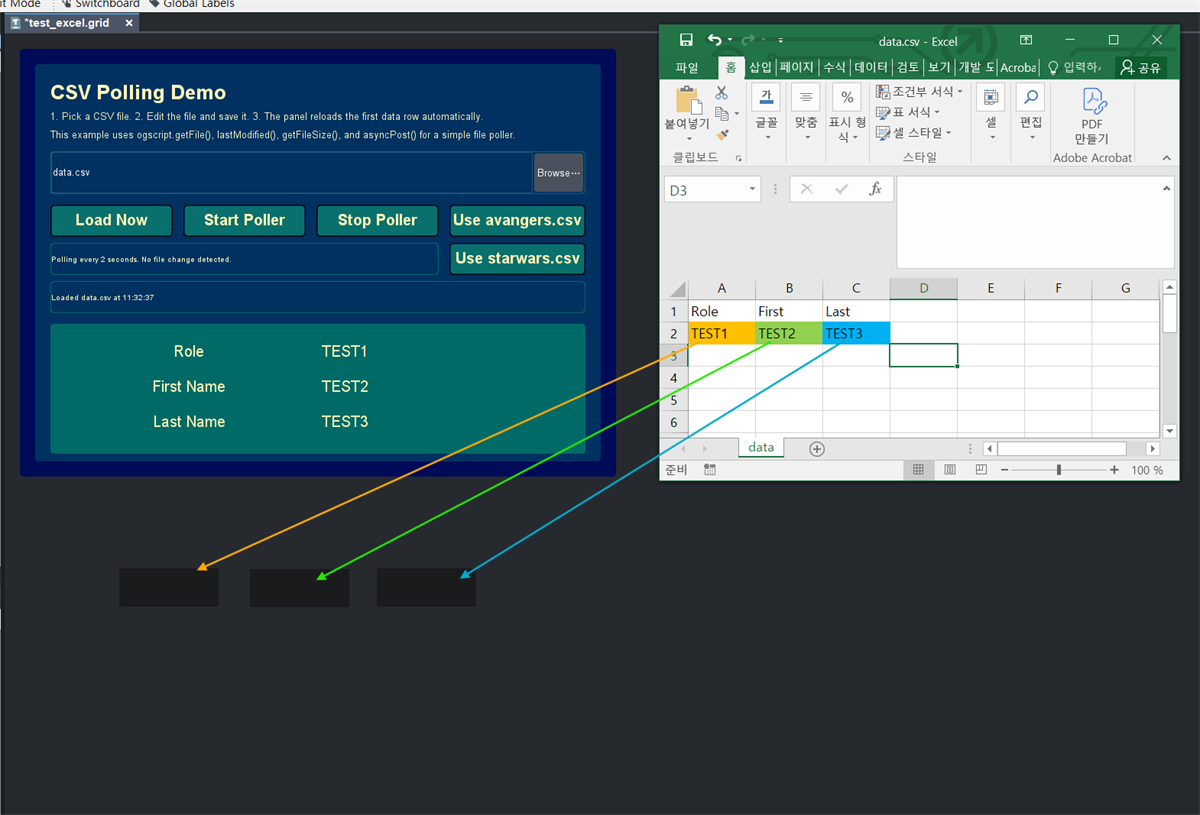This screenshot has height=815, width=1200.
Task: Select the Format Painter brush
Action: pyautogui.click(x=722, y=136)
